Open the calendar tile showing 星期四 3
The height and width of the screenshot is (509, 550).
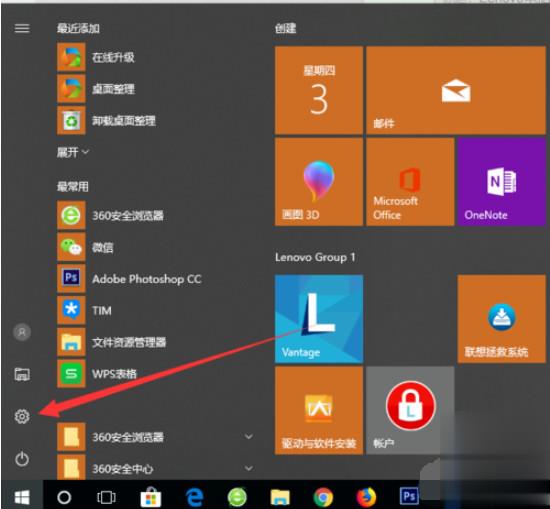pyautogui.click(x=319, y=90)
